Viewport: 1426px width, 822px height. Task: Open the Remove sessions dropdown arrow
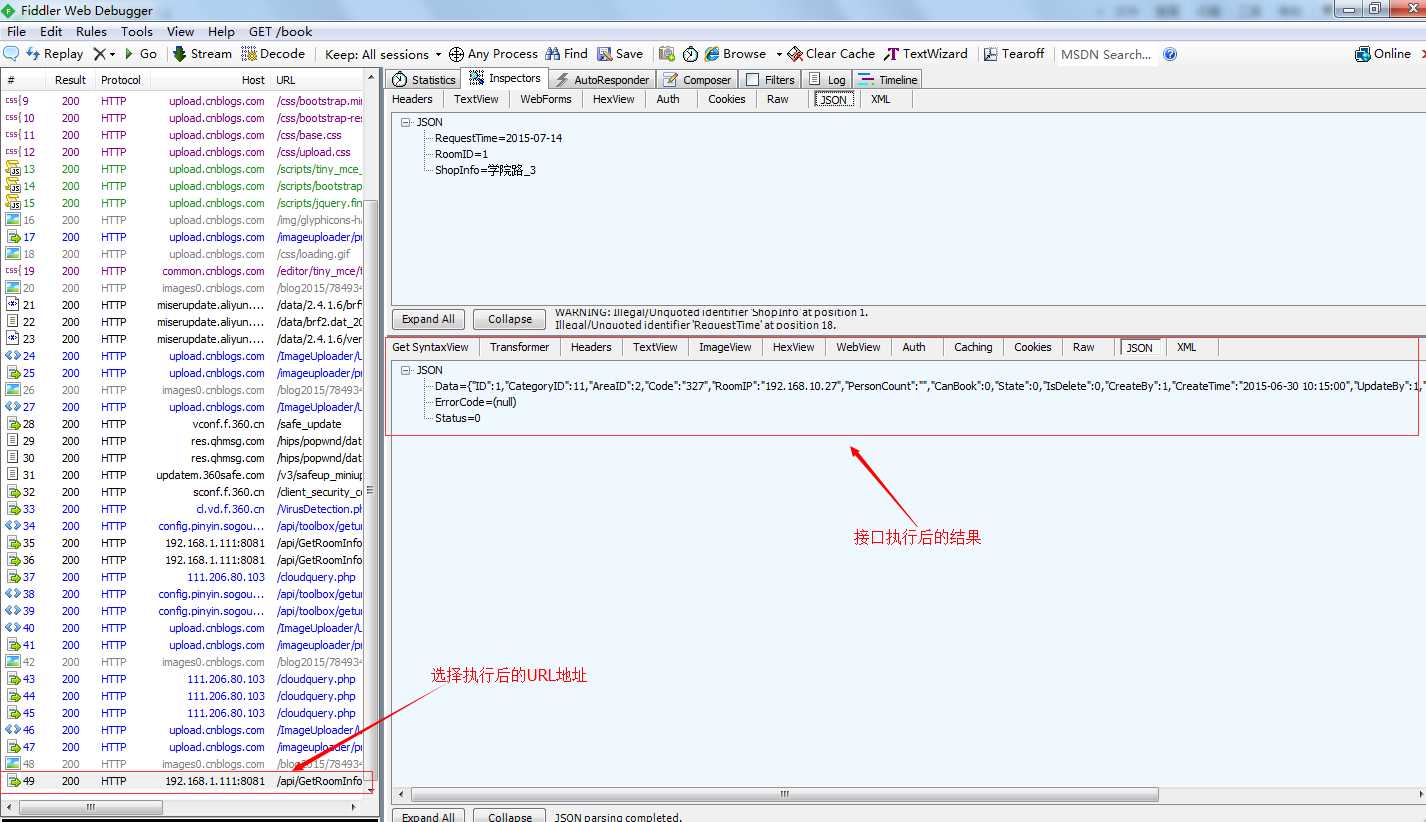(x=112, y=54)
